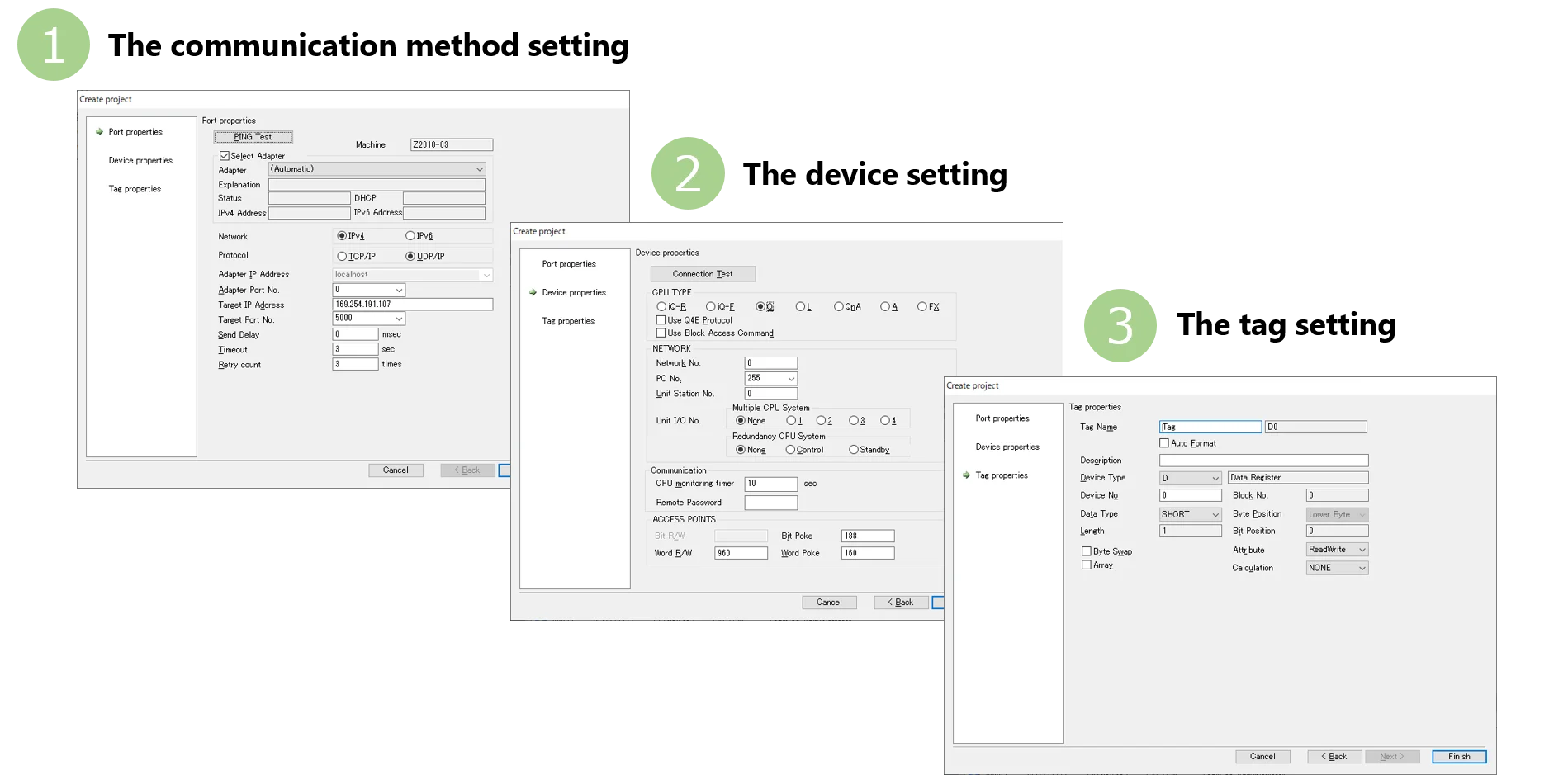The height and width of the screenshot is (775, 1568).
Task: Select Device properties in third dialog sidebar
Action: pos(1007,447)
